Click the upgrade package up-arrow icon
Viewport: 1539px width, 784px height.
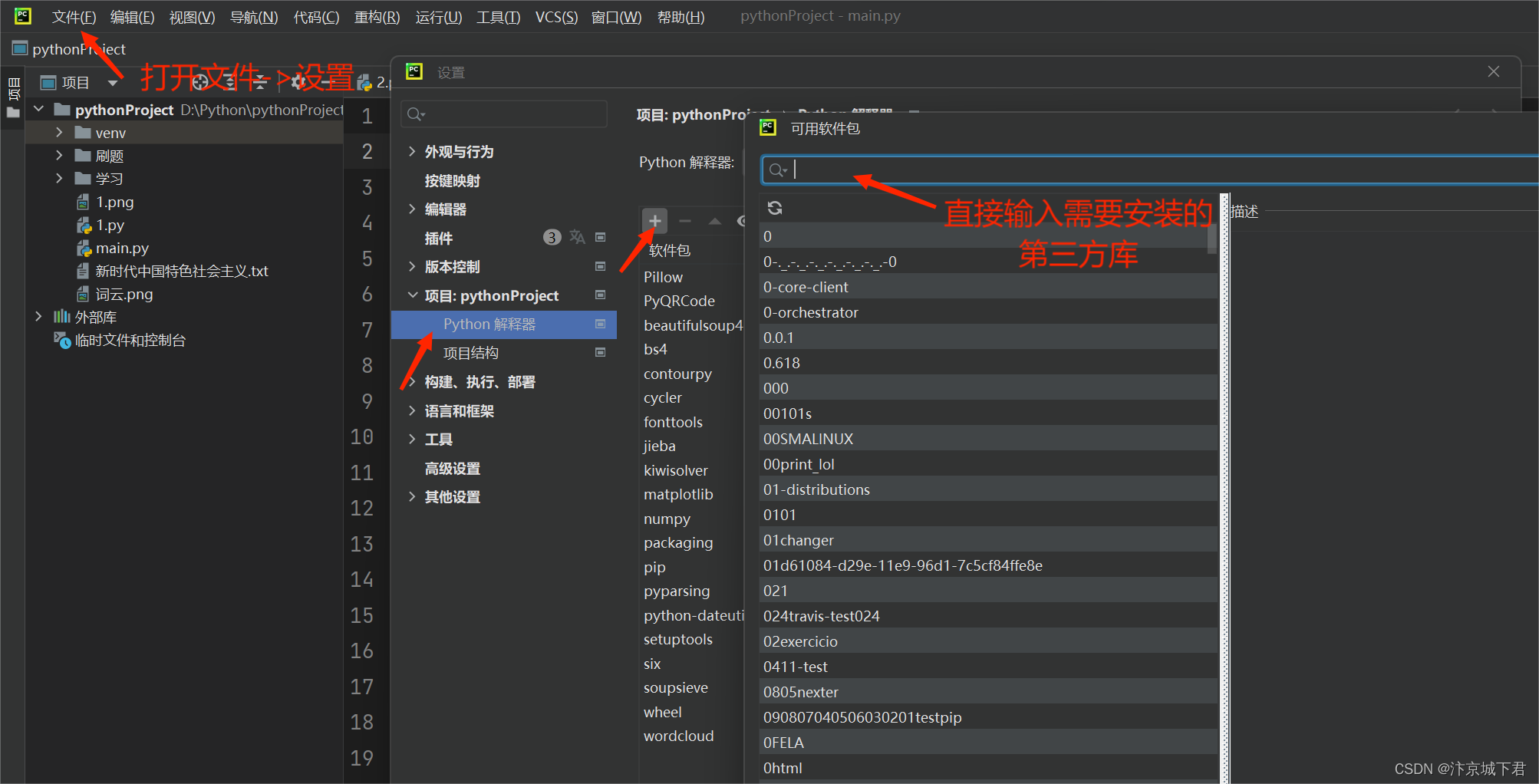[715, 221]
